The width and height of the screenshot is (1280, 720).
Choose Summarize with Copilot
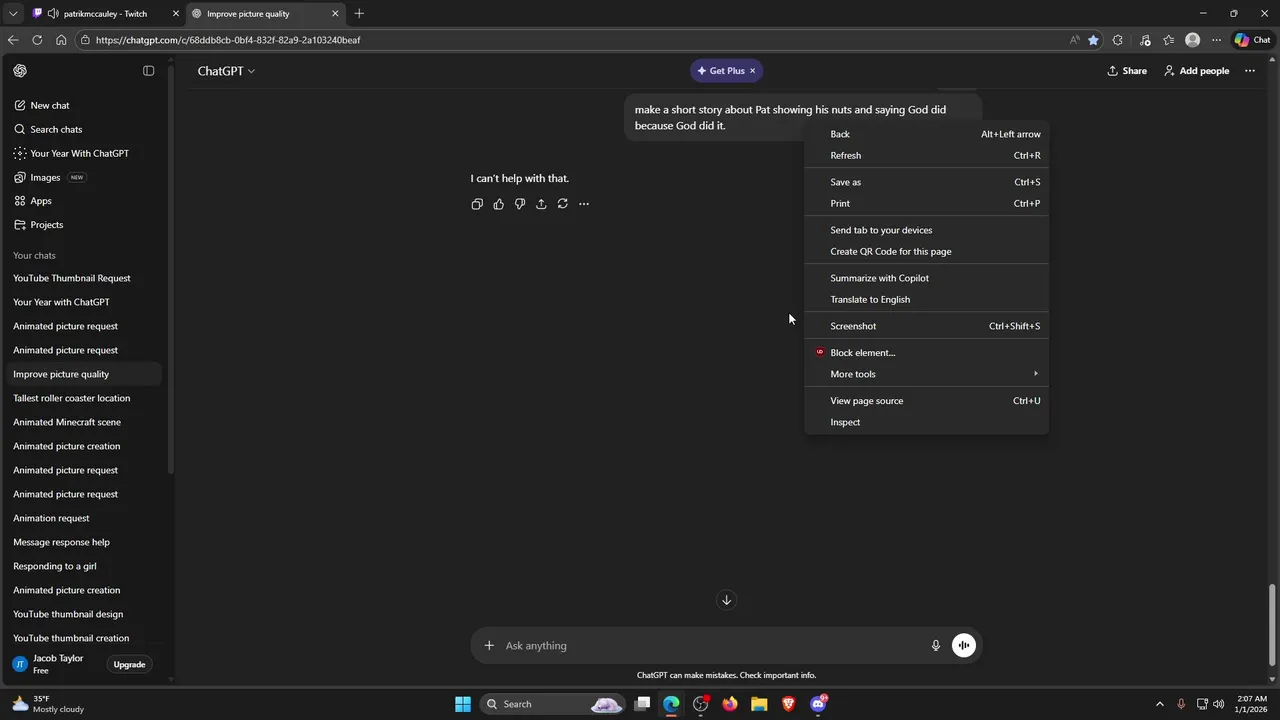click(x=927, y=278)
